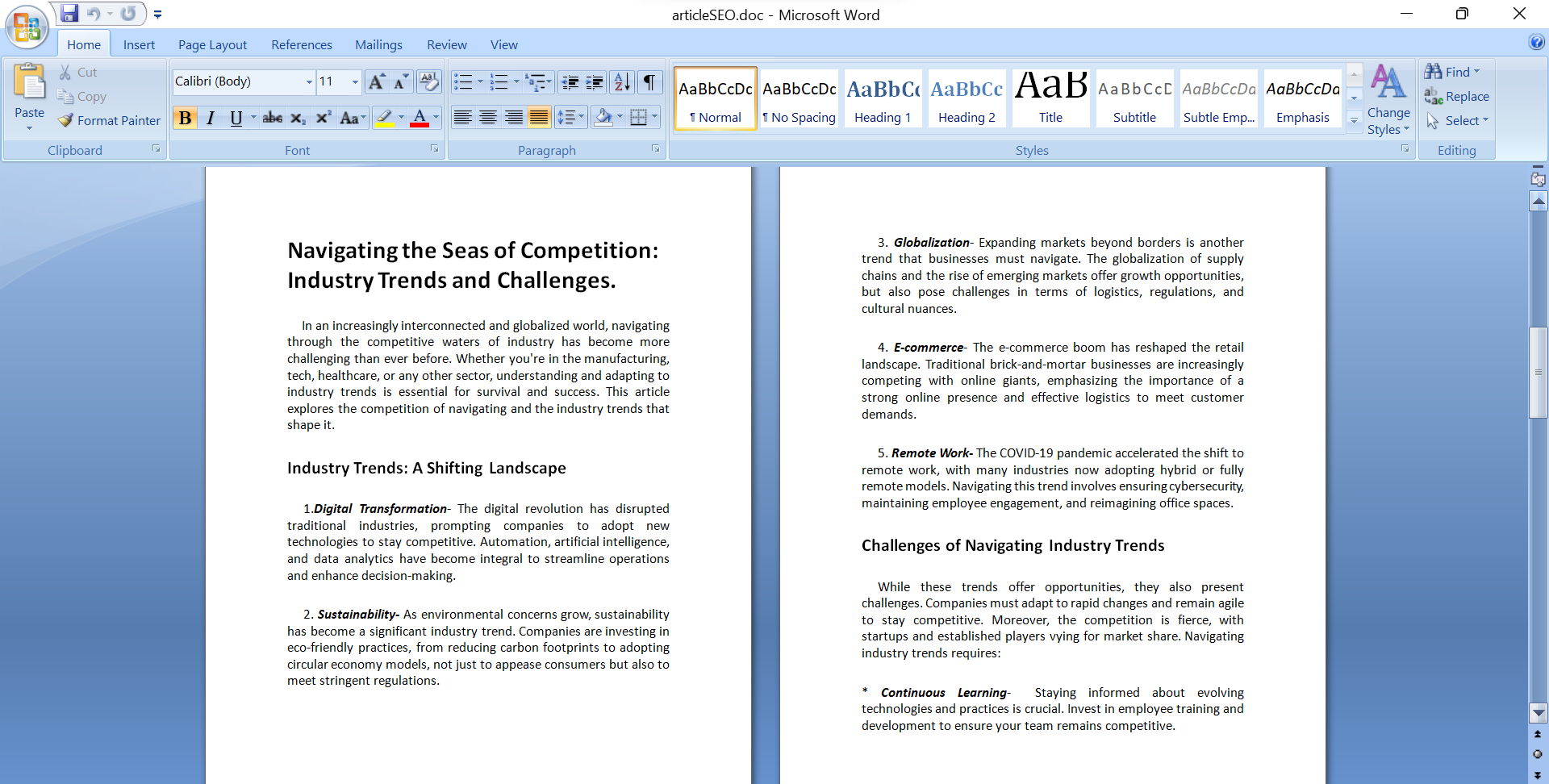Click the bullets list icon
The height and width of the screenshot is (784, 1549).
[x=463, y=81]
